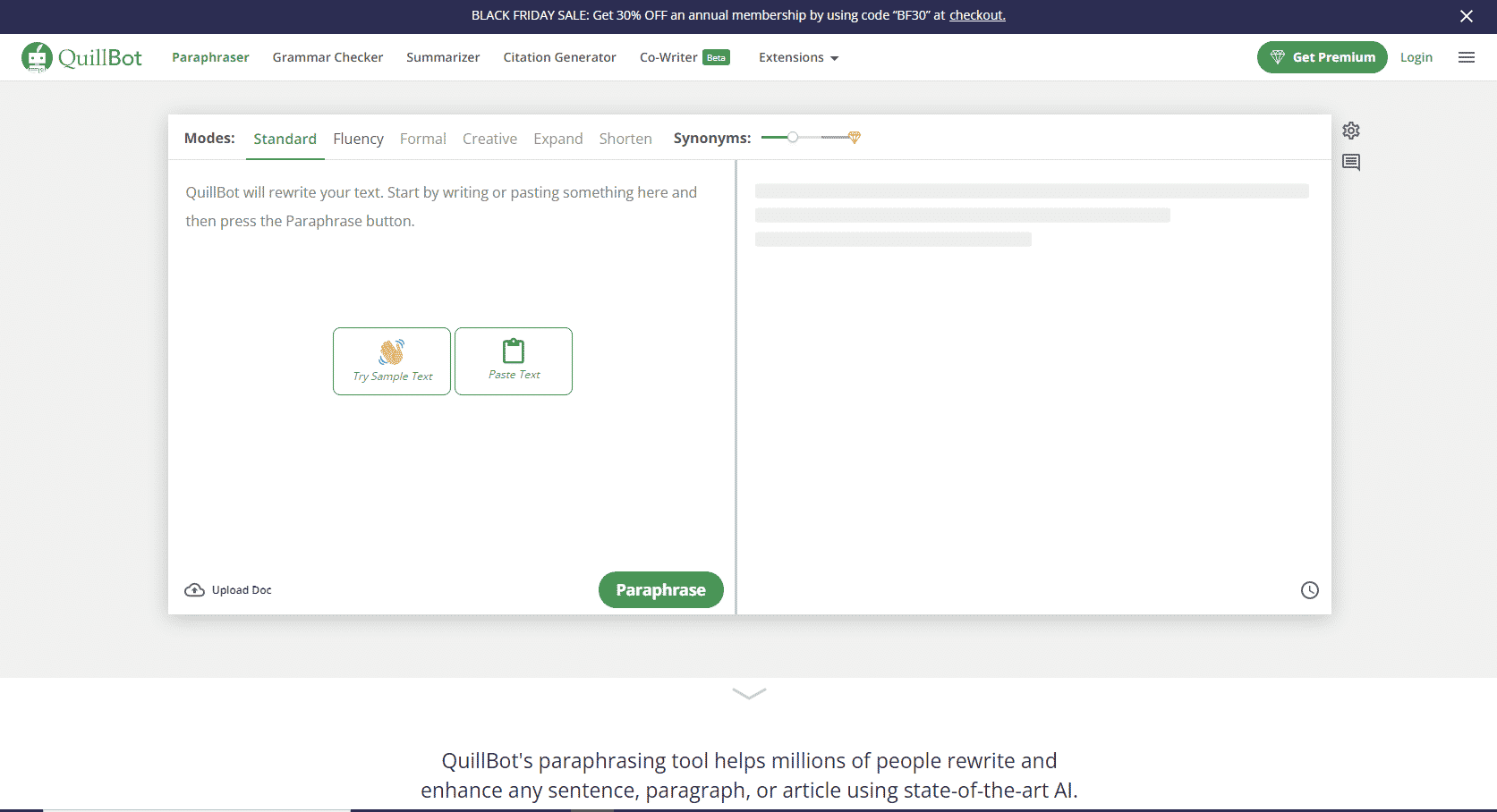Open the paraphraser settings gear icon
The image size is (1497, 812).
pos(1351,131)
